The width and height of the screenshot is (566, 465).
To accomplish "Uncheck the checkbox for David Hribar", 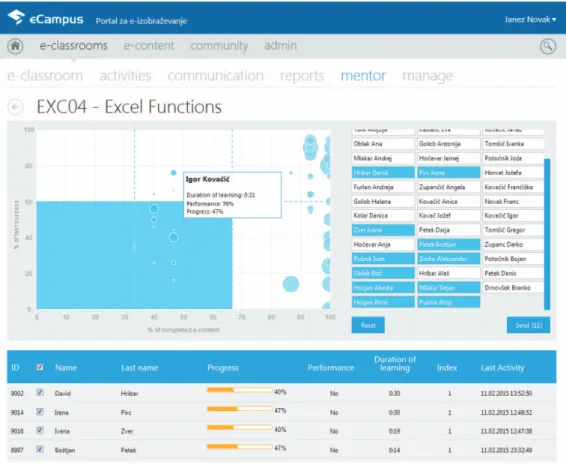I will coord(40,392).
